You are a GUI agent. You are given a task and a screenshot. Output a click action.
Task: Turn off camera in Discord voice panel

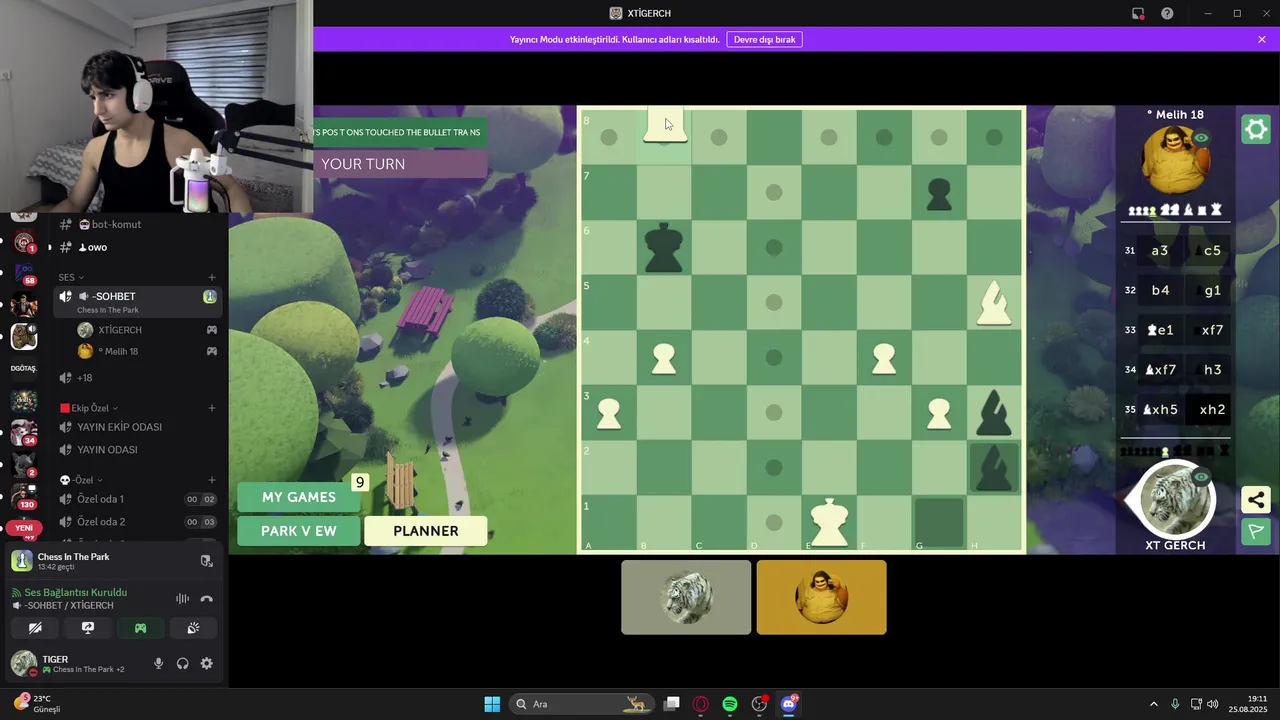click(x=35, y=628)
